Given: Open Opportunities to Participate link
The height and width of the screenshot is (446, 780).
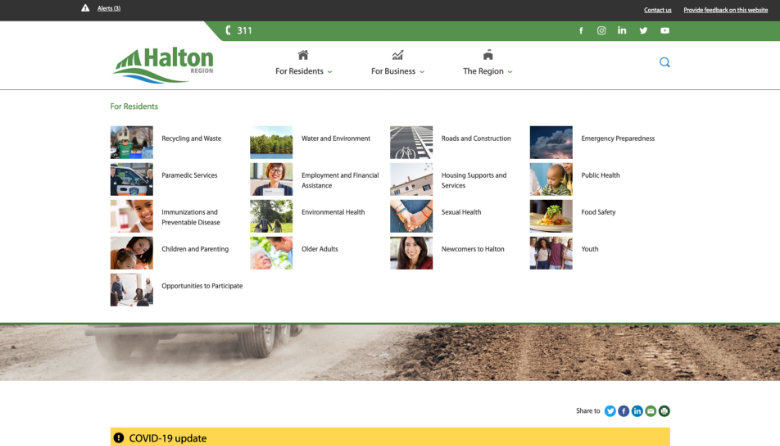Looking at the screenshot, I should pos(202,285).
